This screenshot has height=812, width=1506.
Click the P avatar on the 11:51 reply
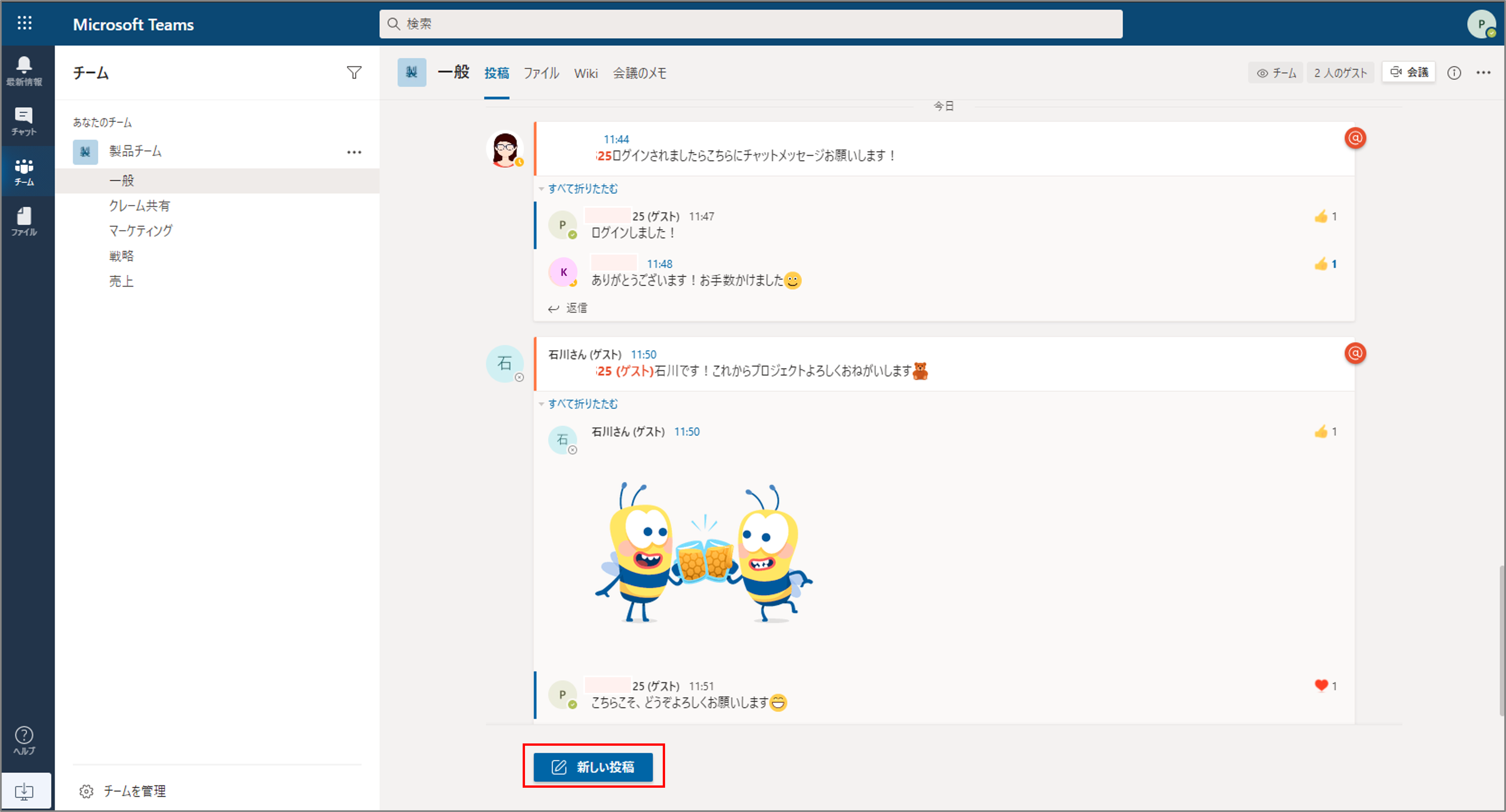[562, 695]
